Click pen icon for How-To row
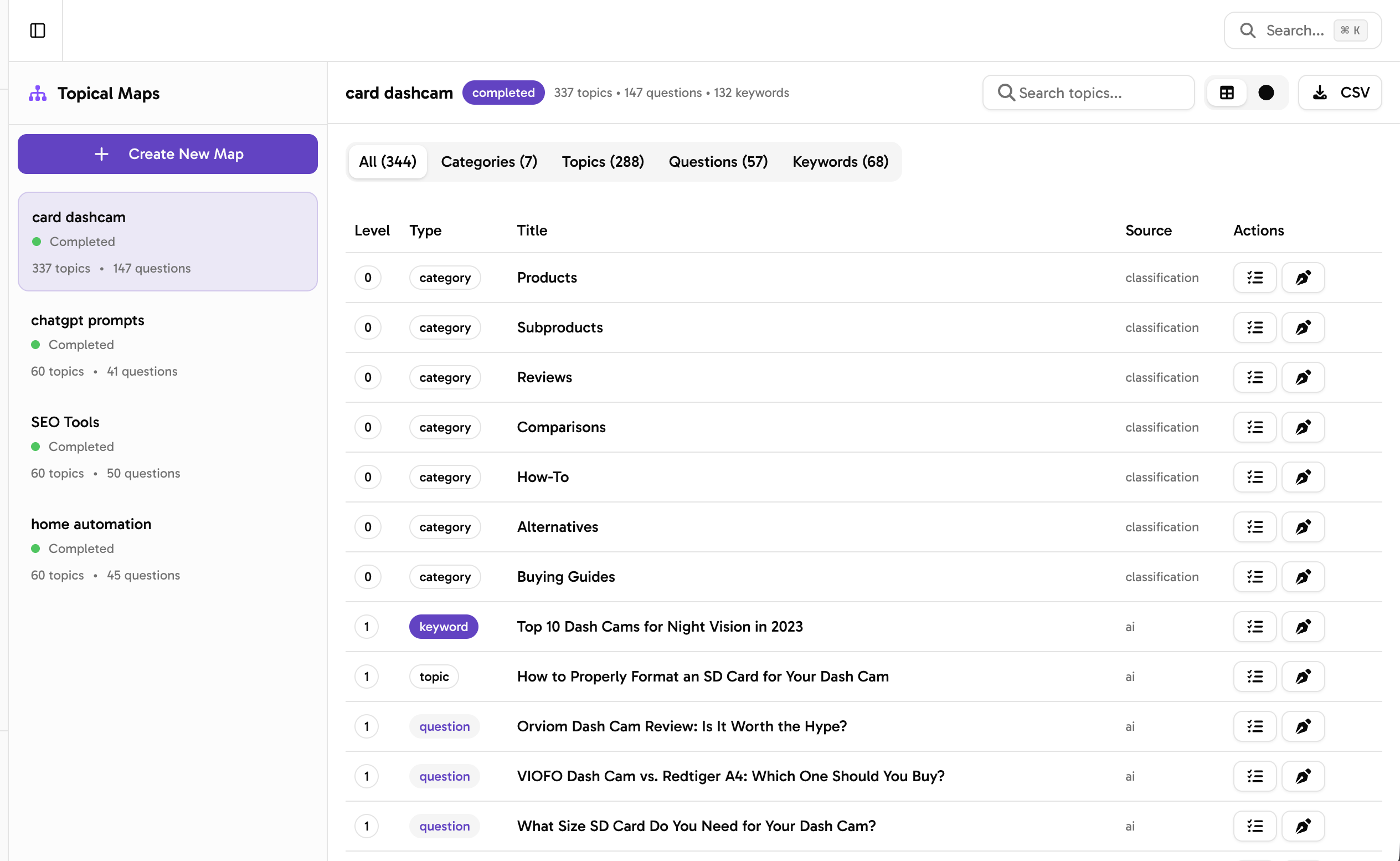Screen dimensions: 1400x861 pyautogui.click(x=1303, y=477)
